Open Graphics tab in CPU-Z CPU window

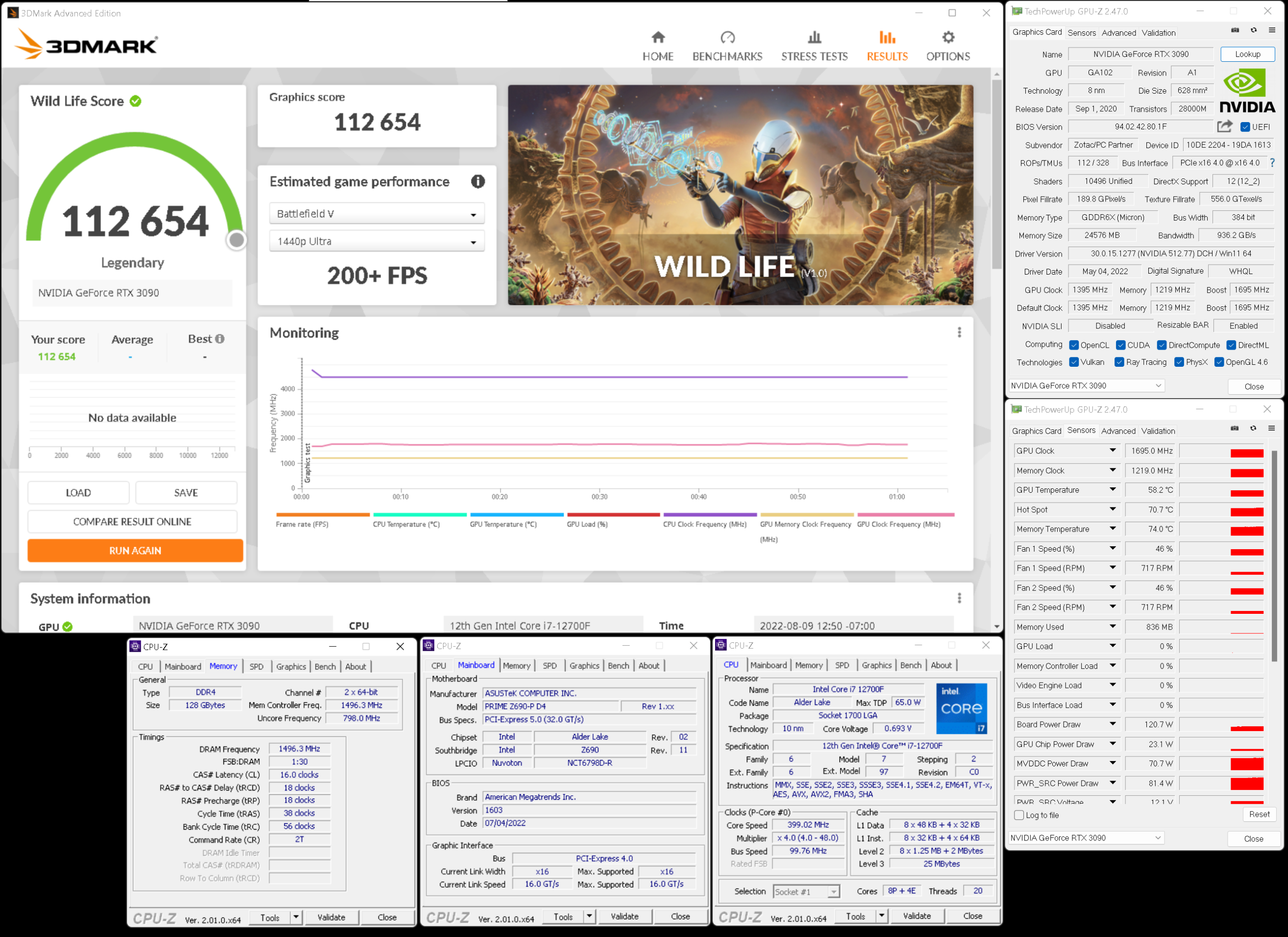click(876, 665)
